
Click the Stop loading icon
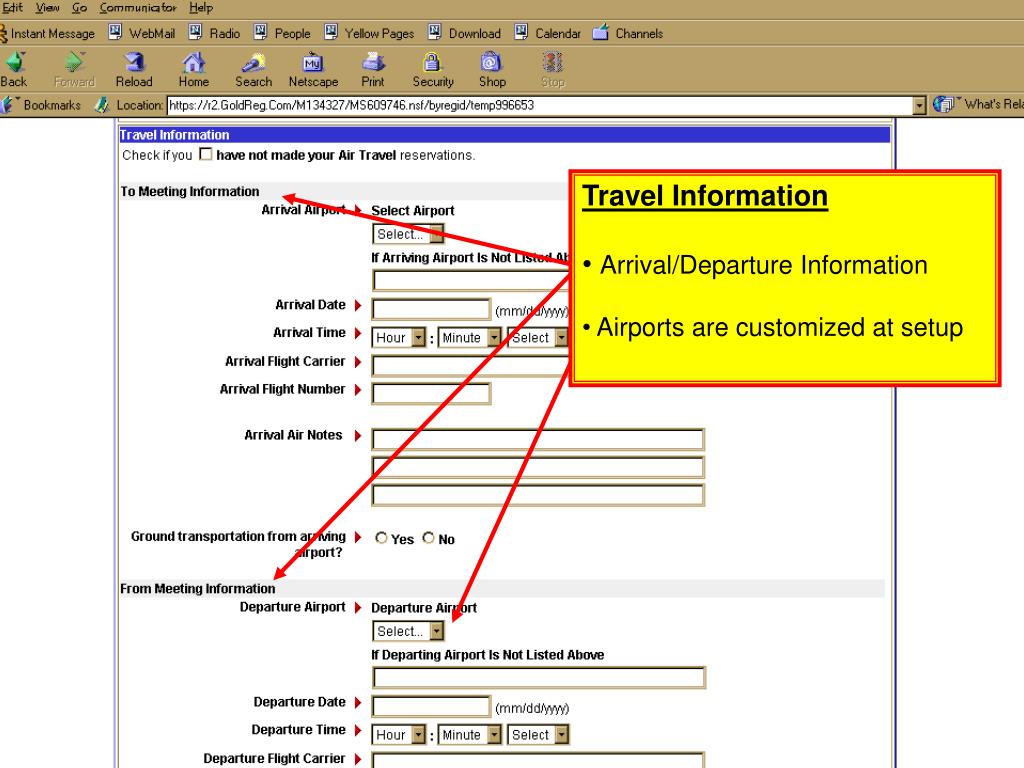[552, 69]
